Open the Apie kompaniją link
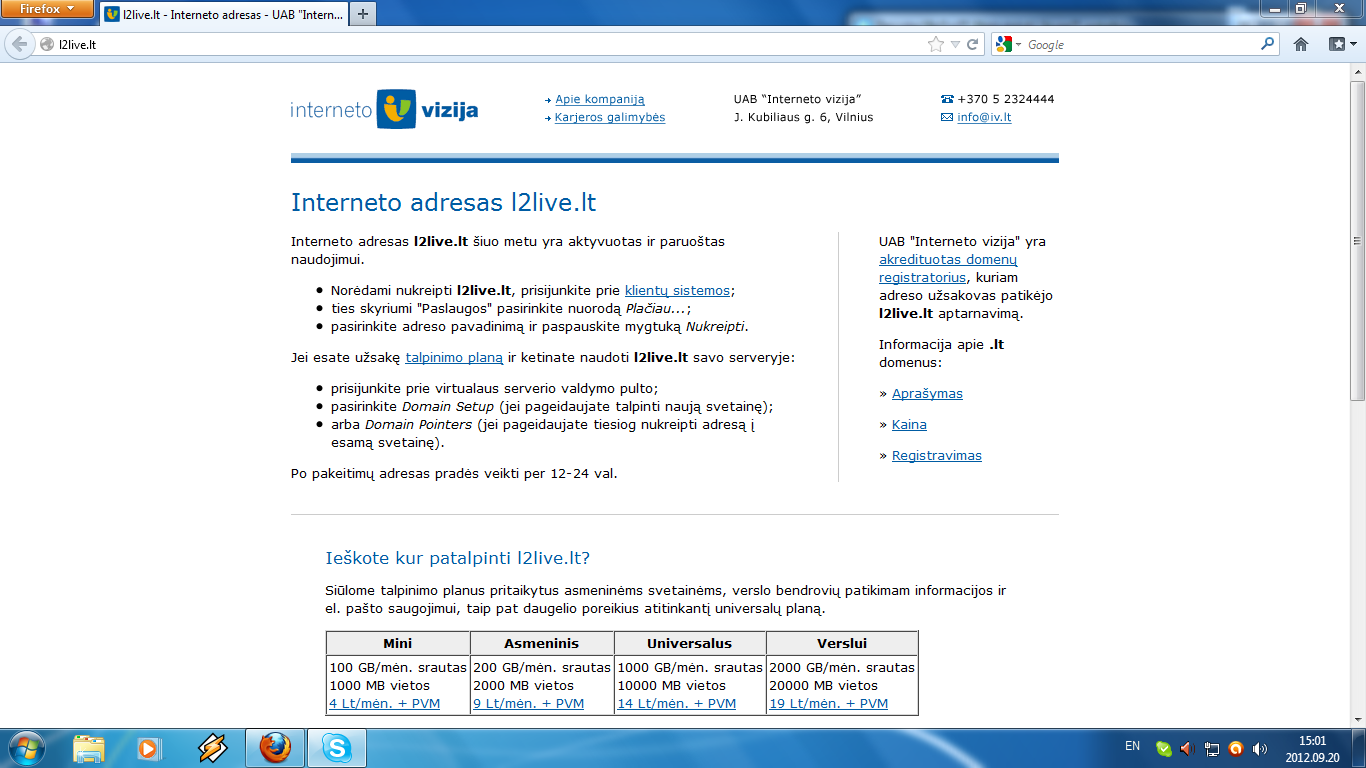The image size is (1366, 768). 600,99
